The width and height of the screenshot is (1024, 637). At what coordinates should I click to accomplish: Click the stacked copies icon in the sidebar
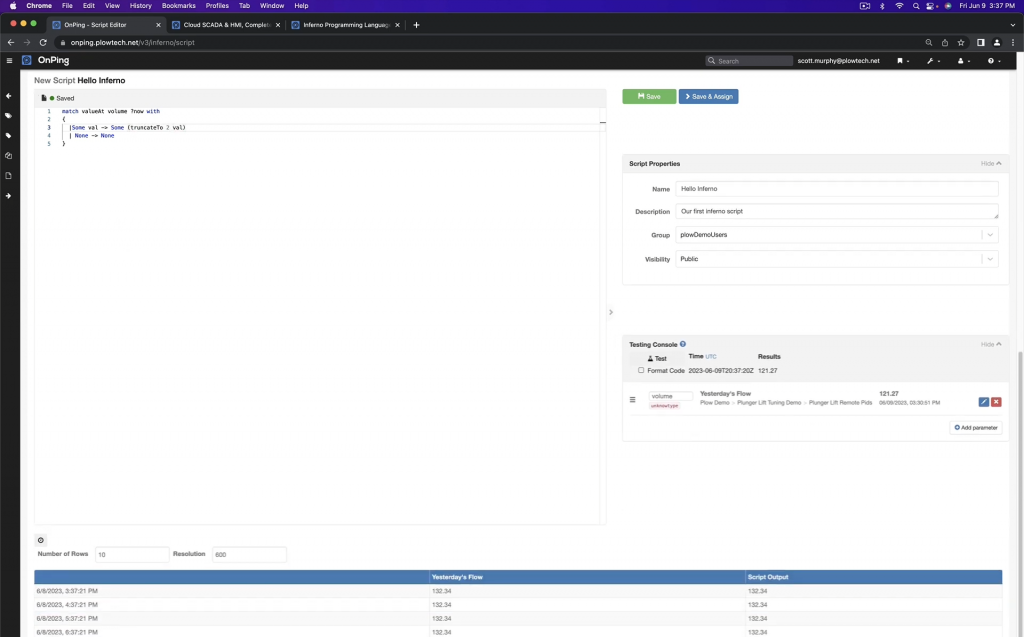(x=8, y=156)
